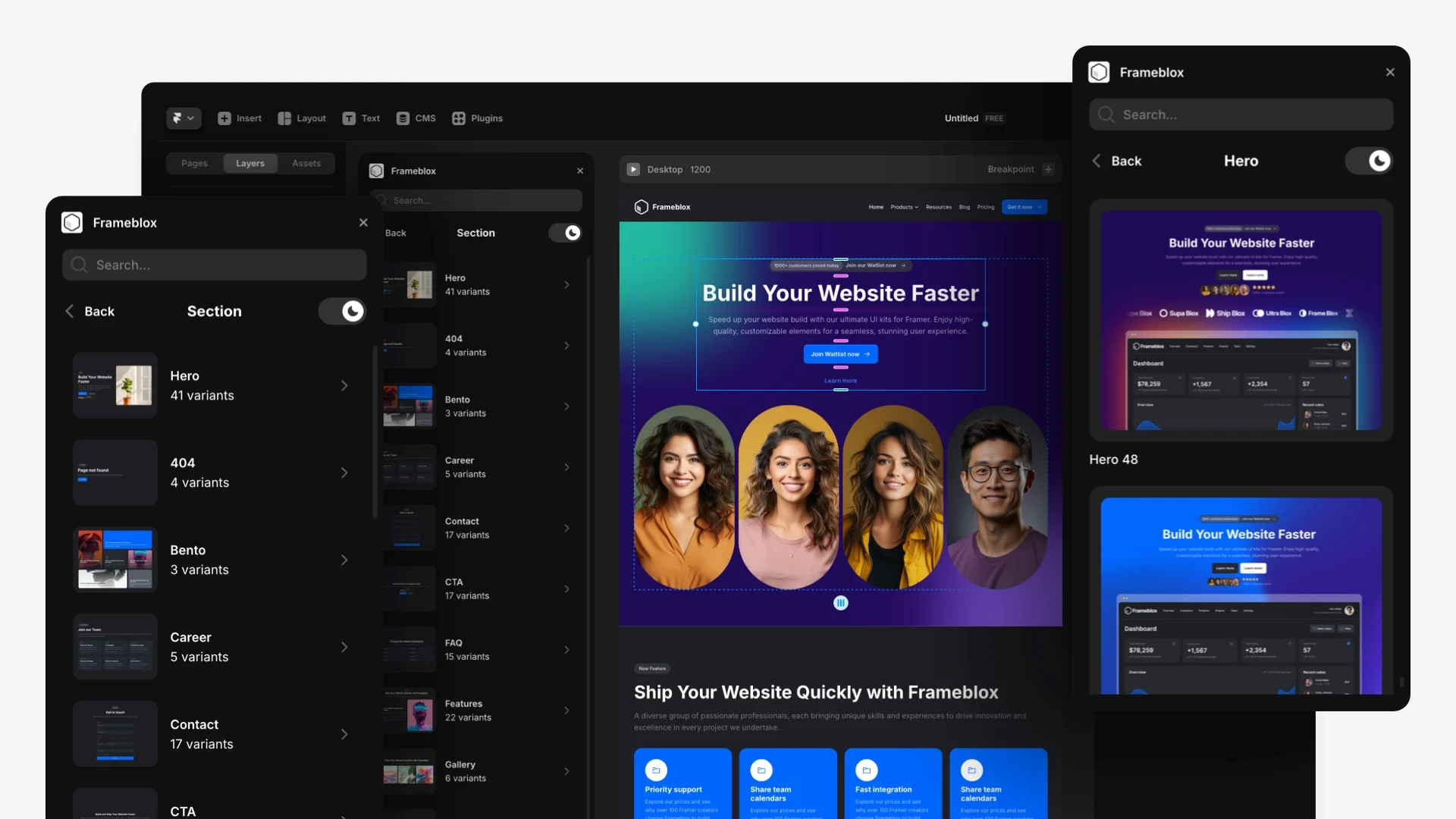Image resolution: width=1456 pixels, height=819 pixels.
Task: Click the Text tool icon in the toolbar
Action: tap(349, 118)
